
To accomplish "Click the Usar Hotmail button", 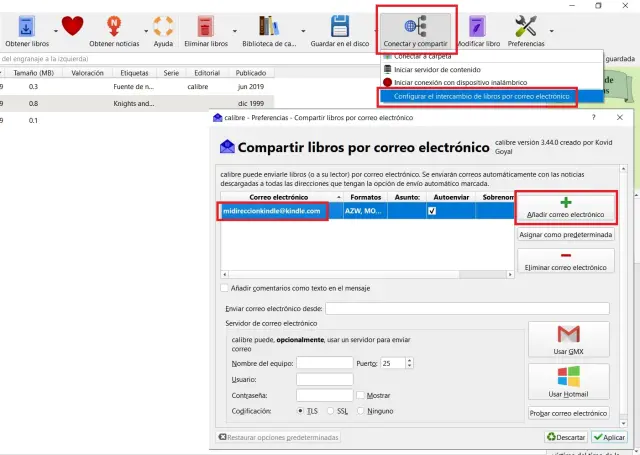I will pyautogui.click(x=567, y=382).
